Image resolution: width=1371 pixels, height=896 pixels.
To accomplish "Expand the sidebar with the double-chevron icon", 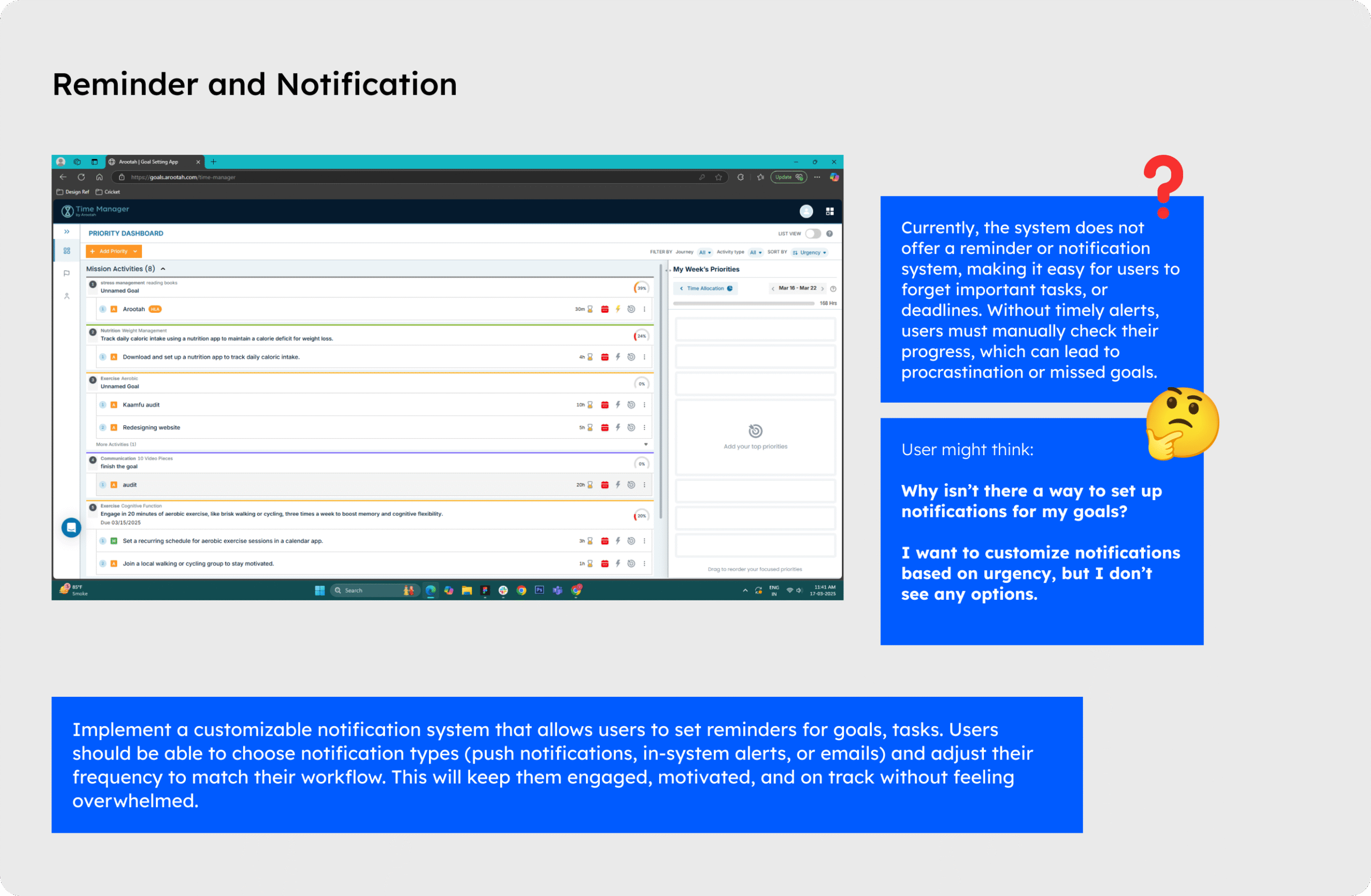I will [x=67, y=232].
